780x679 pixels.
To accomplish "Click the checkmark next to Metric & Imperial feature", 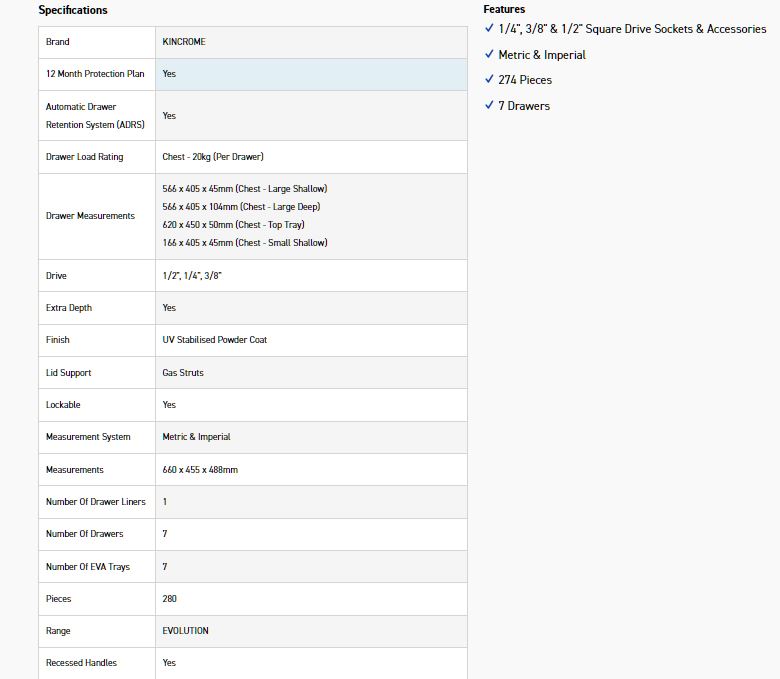I will click(x=489, y=55).
